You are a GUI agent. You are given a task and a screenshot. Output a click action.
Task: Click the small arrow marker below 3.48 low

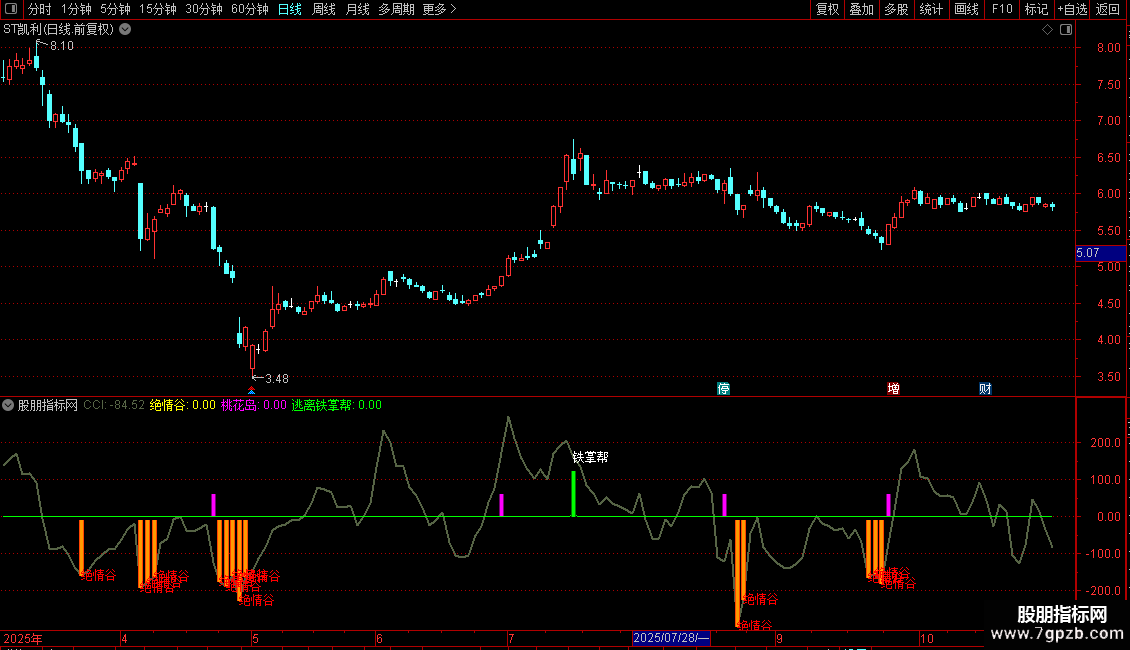click(252, 391)
